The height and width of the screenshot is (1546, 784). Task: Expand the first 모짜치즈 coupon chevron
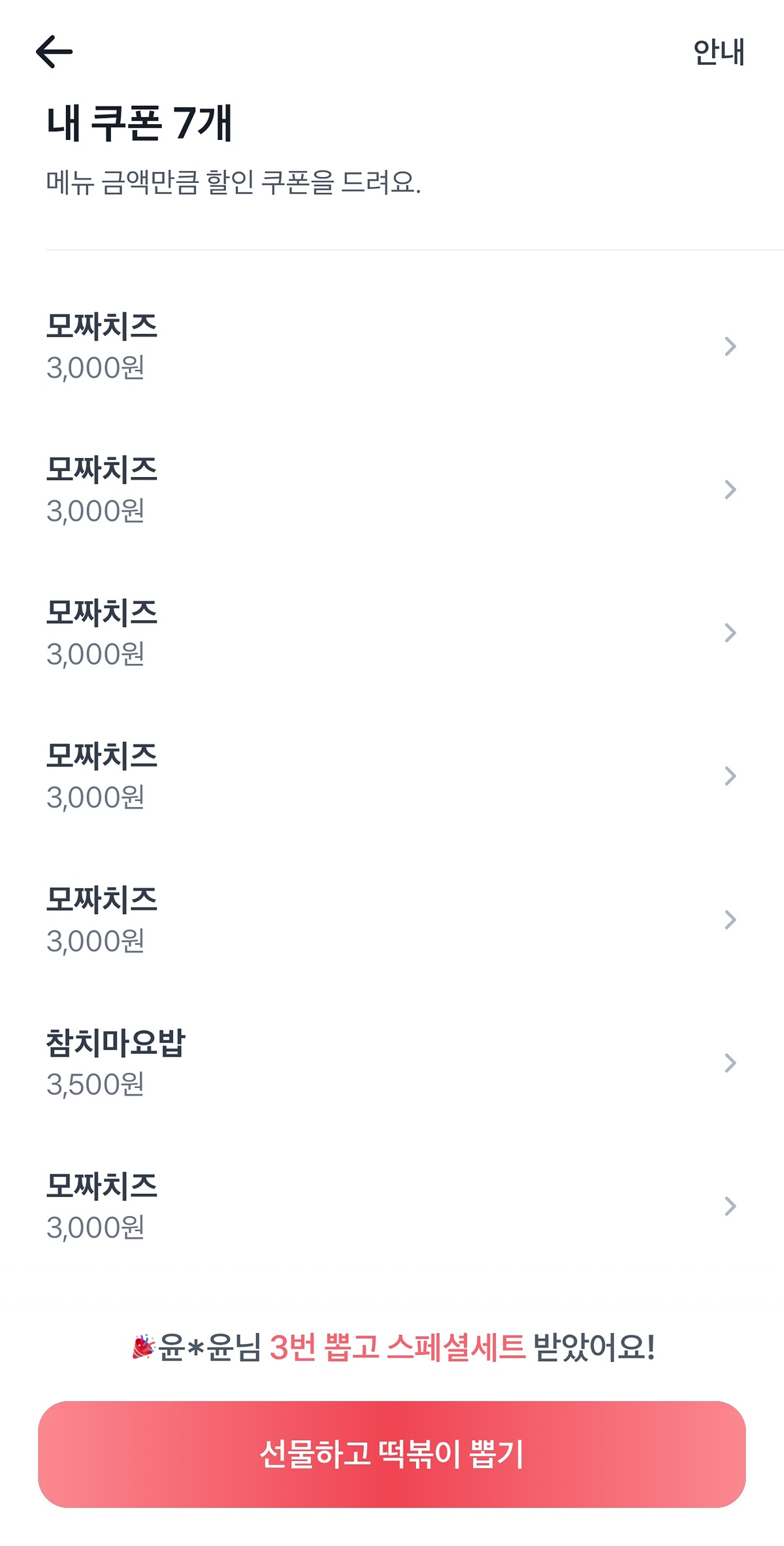coord(730,346)
